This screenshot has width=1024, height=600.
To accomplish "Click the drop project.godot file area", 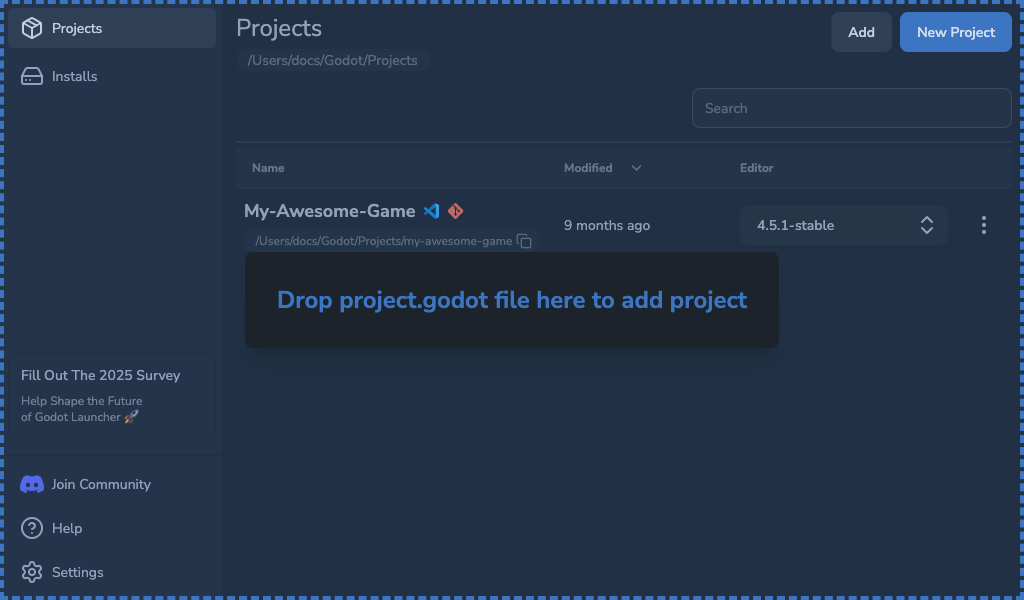I will [x=512, y=300].
